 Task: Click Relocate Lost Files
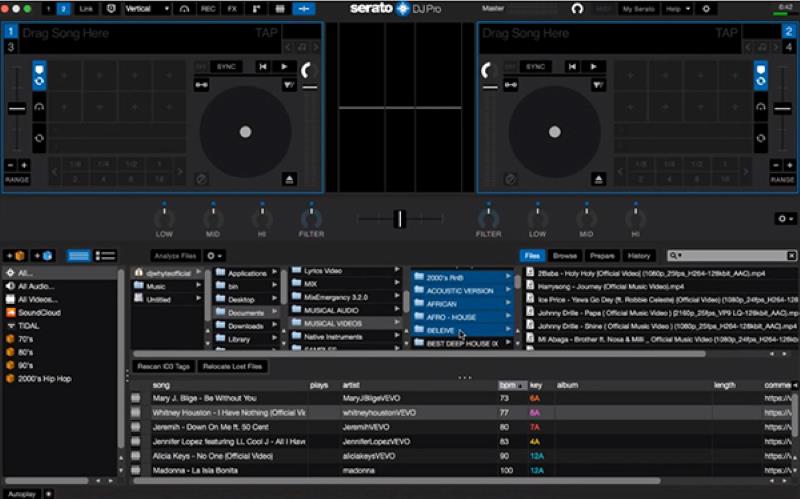[232, 366]
